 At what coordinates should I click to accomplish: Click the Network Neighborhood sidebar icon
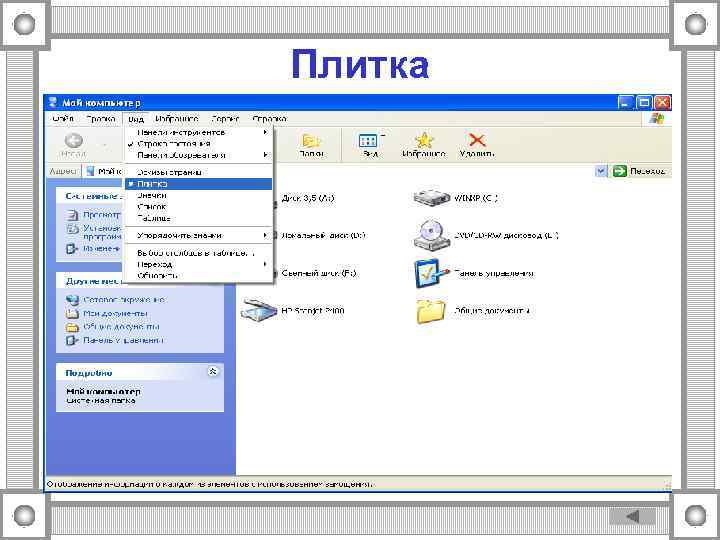[72, 300]
